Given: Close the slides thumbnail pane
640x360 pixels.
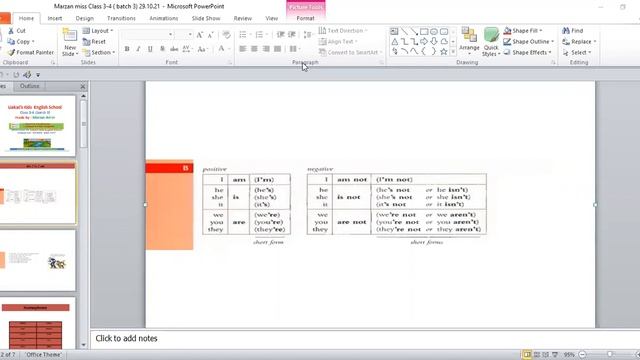Looking at the screenshot, I should pyautogui.click(x=83, y=87).
